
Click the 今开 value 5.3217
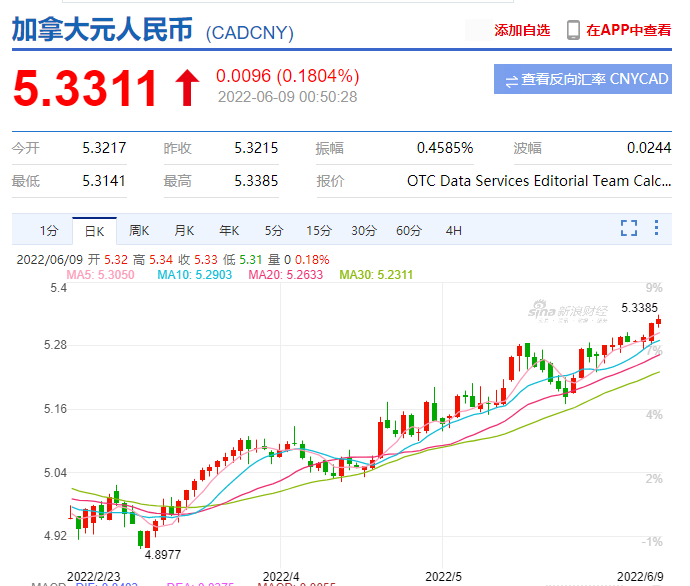[x=104, y=148]
